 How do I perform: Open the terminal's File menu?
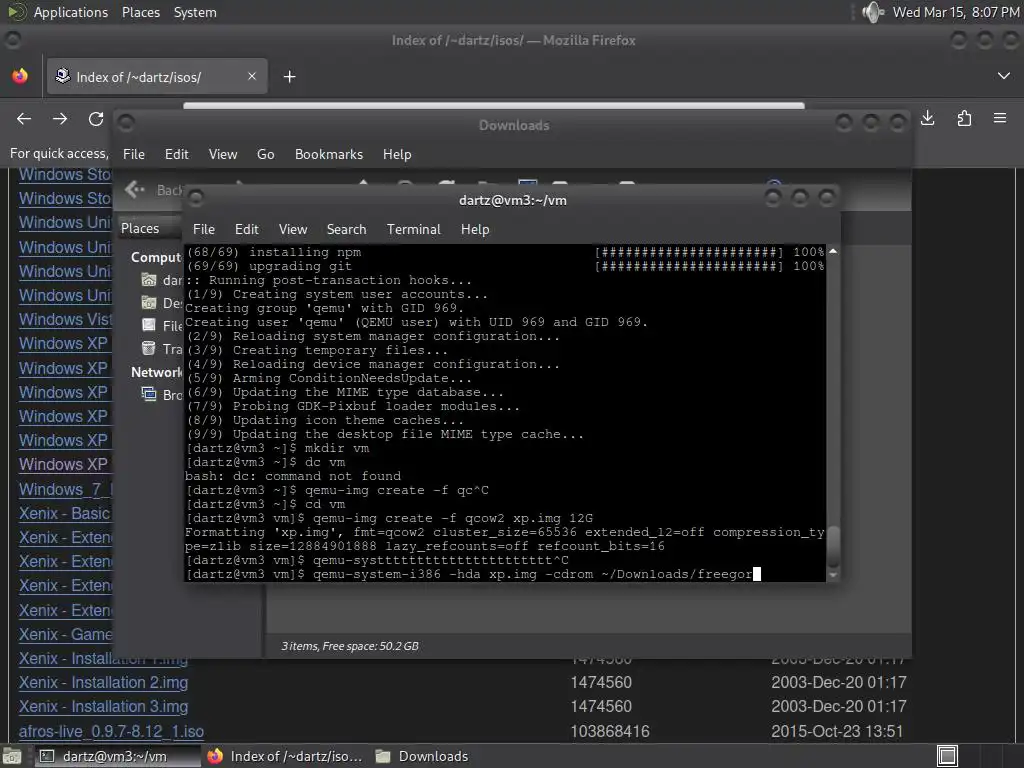204,229
